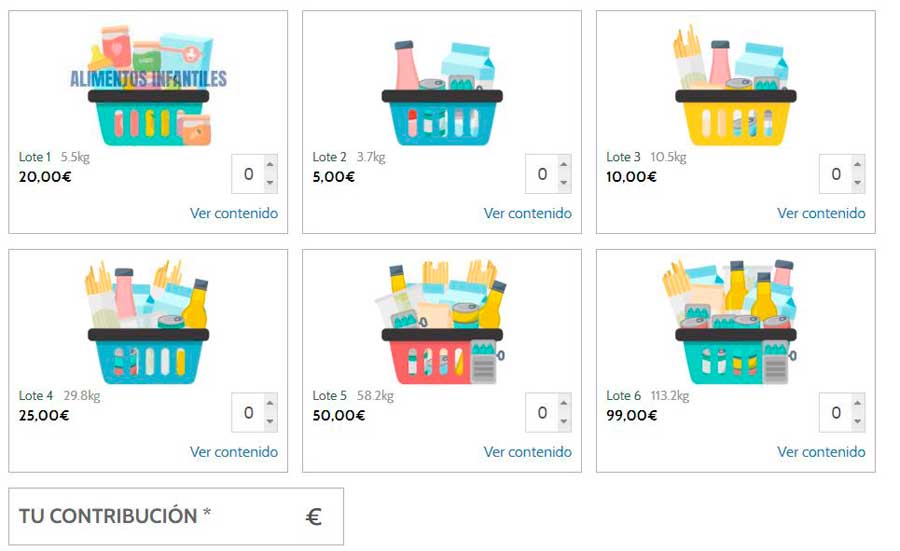Decrease Lote 2 quantity with down arrow
The width and height of the screenshot is (900, 551).
pyautogui.click(x=564, y=183)
